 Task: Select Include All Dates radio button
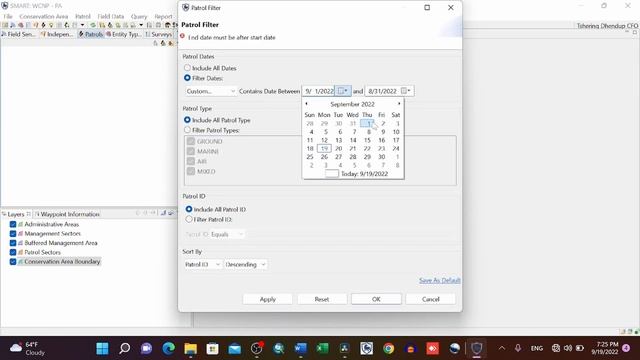click(x=187, y=68)
